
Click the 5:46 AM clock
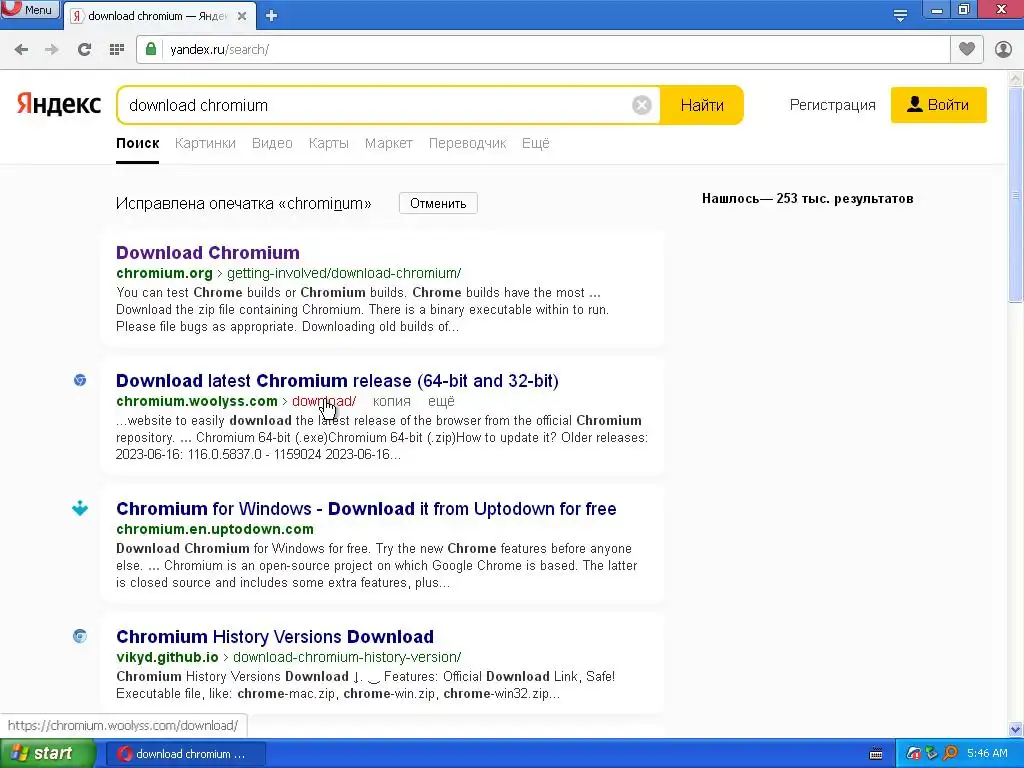(987, 754)
